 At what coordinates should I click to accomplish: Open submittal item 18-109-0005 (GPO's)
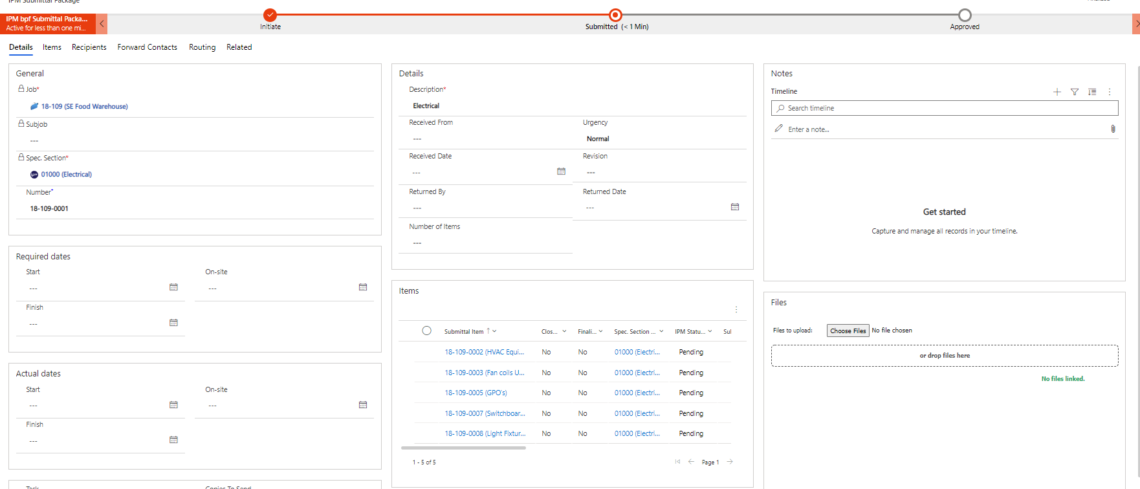[475, 392]
